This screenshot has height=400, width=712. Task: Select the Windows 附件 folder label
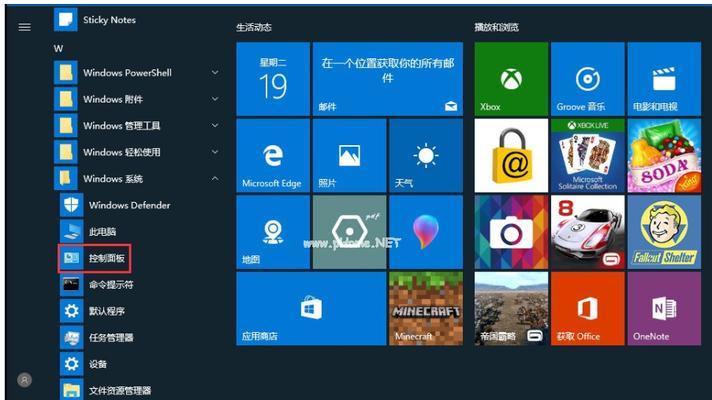click(113, 99)
